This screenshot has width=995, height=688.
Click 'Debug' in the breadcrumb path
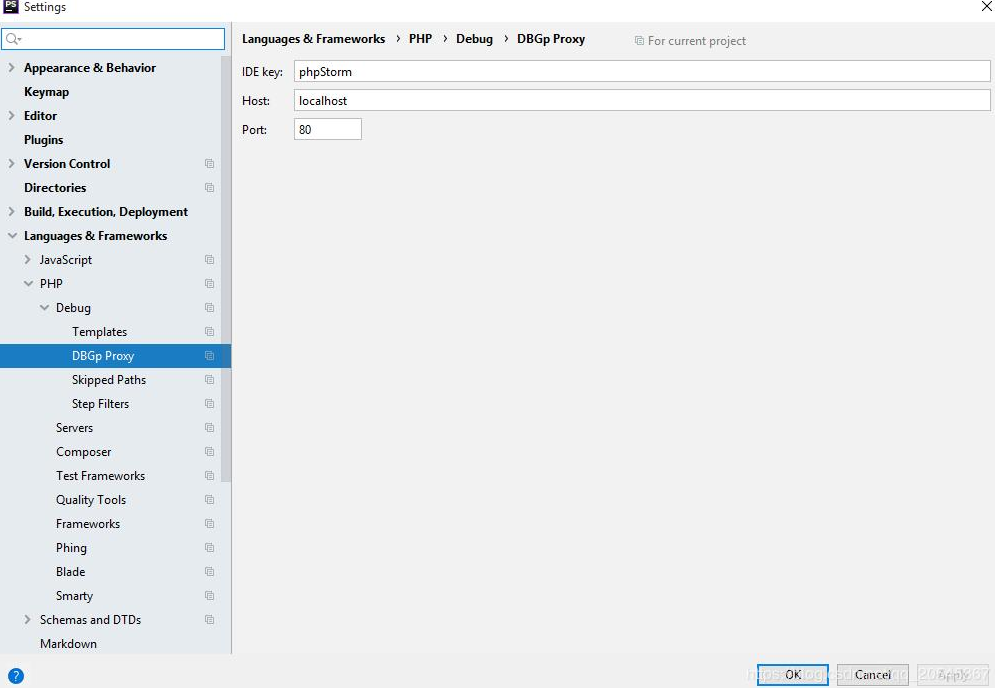tap(474, 39)
